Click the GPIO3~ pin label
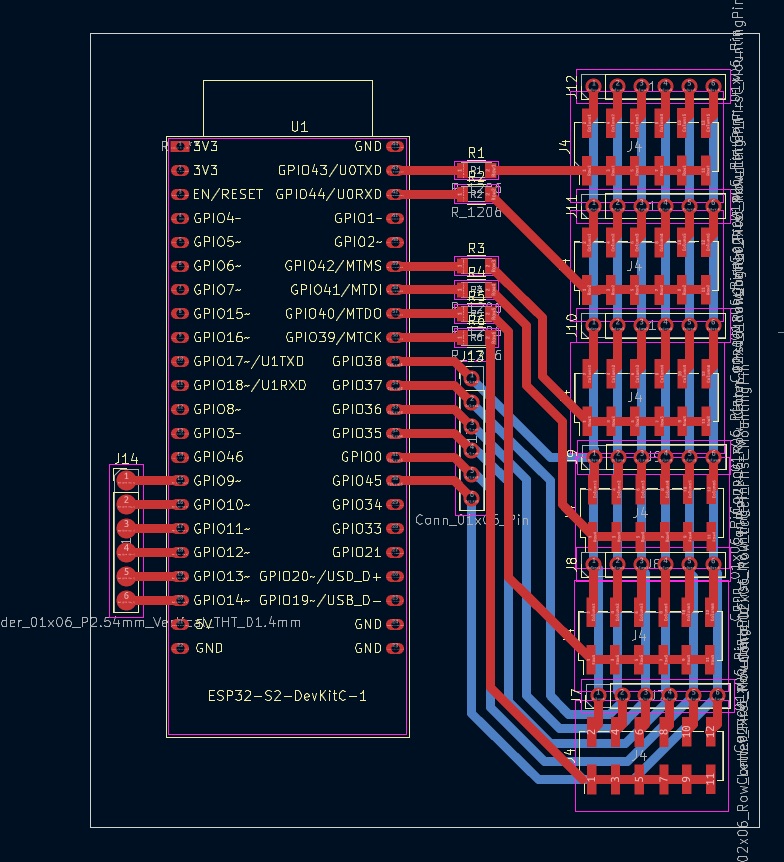 click(x=217, y=433)
